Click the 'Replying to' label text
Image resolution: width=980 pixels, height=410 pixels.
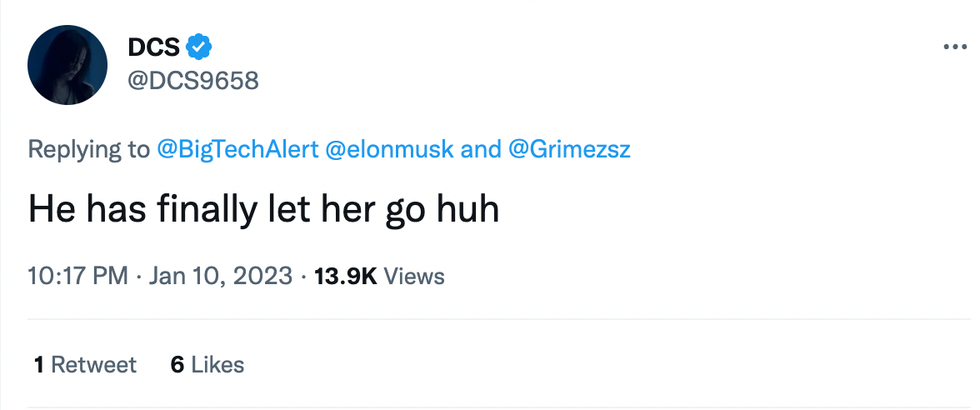(x=89, y=149)
